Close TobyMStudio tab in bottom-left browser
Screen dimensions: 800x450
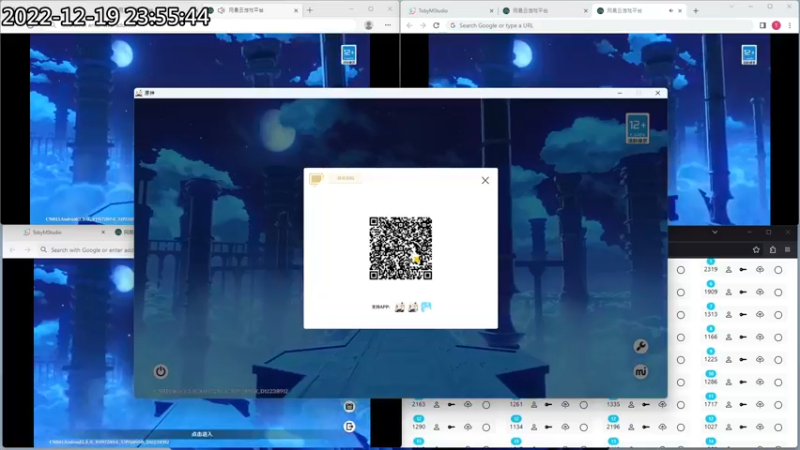point(103,232)
